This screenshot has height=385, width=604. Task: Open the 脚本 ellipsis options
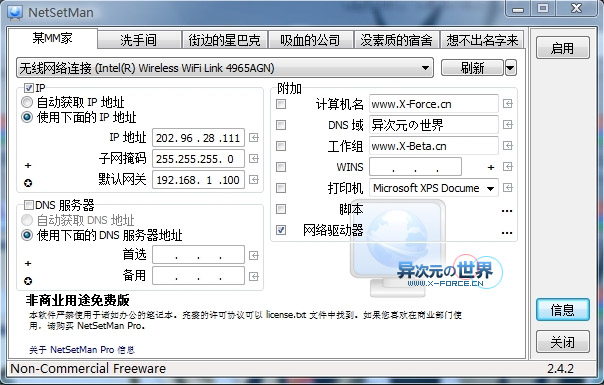point(507,211)
